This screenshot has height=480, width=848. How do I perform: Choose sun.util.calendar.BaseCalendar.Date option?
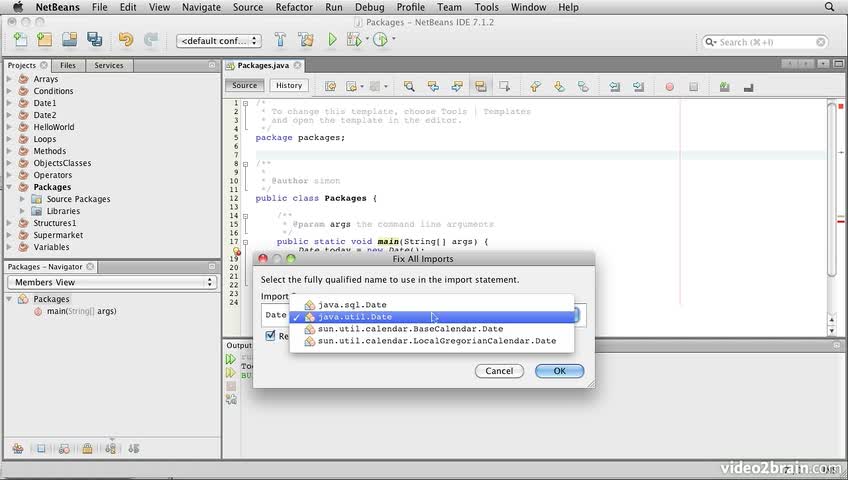(432, 329)
